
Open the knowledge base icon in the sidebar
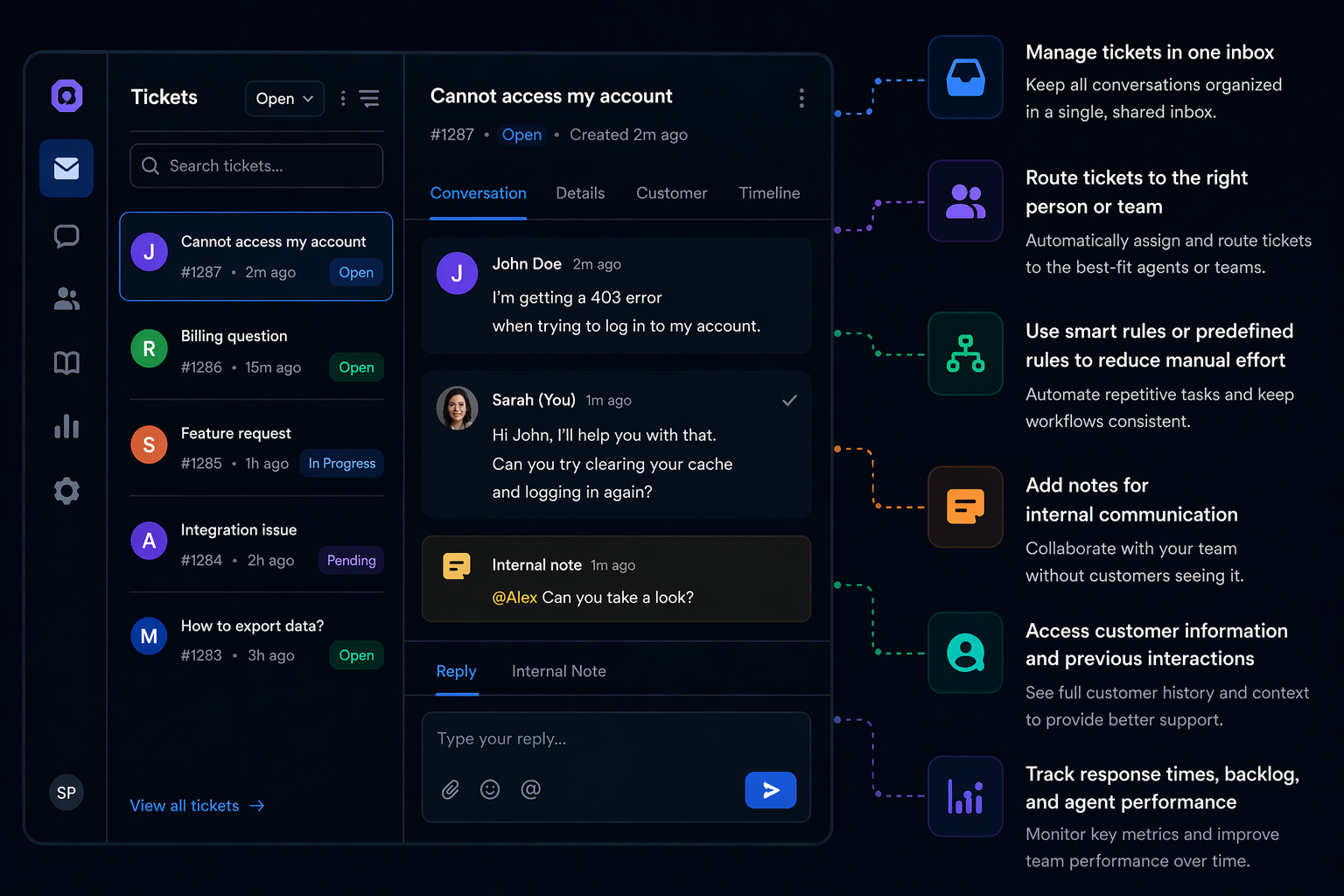click(x=66, y=362)
